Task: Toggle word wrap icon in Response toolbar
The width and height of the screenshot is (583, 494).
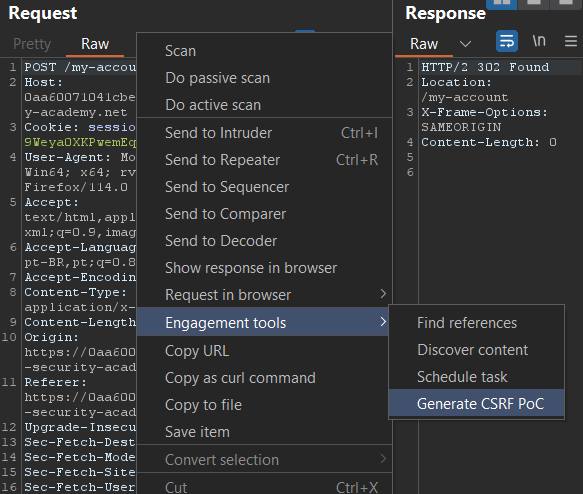Action: 507,41
